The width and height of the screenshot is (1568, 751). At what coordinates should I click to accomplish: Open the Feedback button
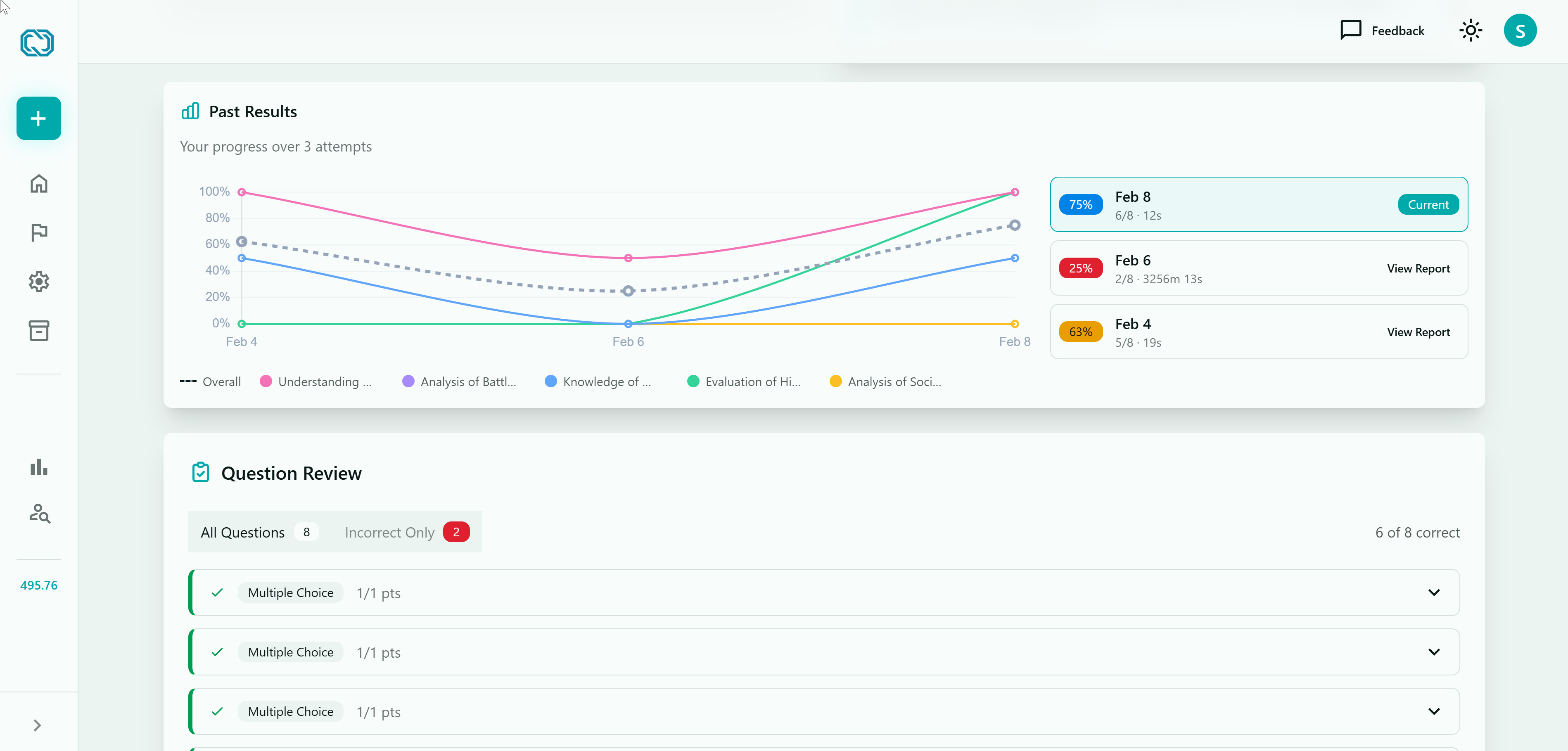pos(1382,31)
